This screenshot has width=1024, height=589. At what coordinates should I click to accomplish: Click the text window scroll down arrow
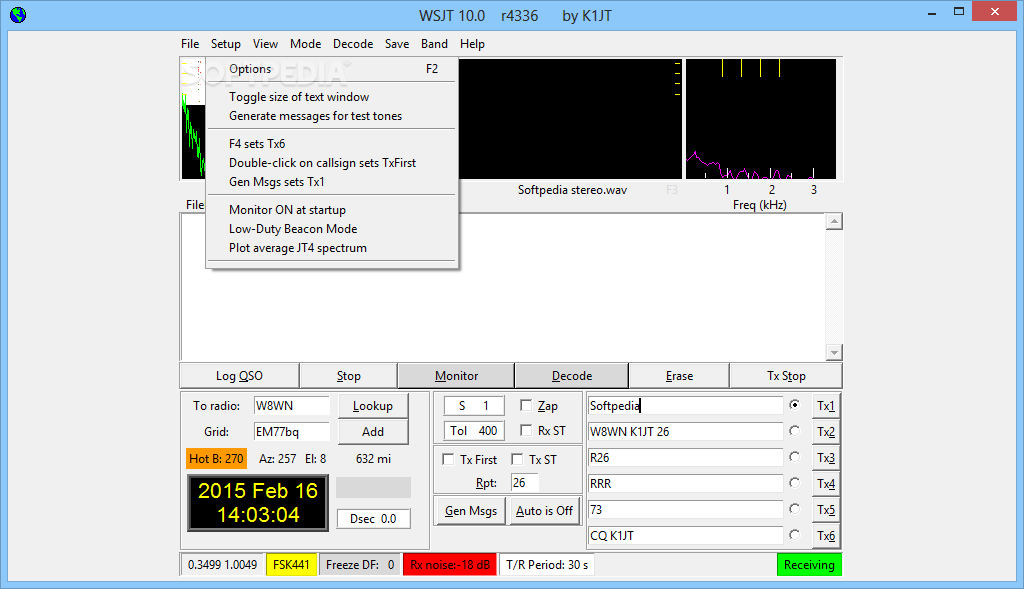(834, 353)
